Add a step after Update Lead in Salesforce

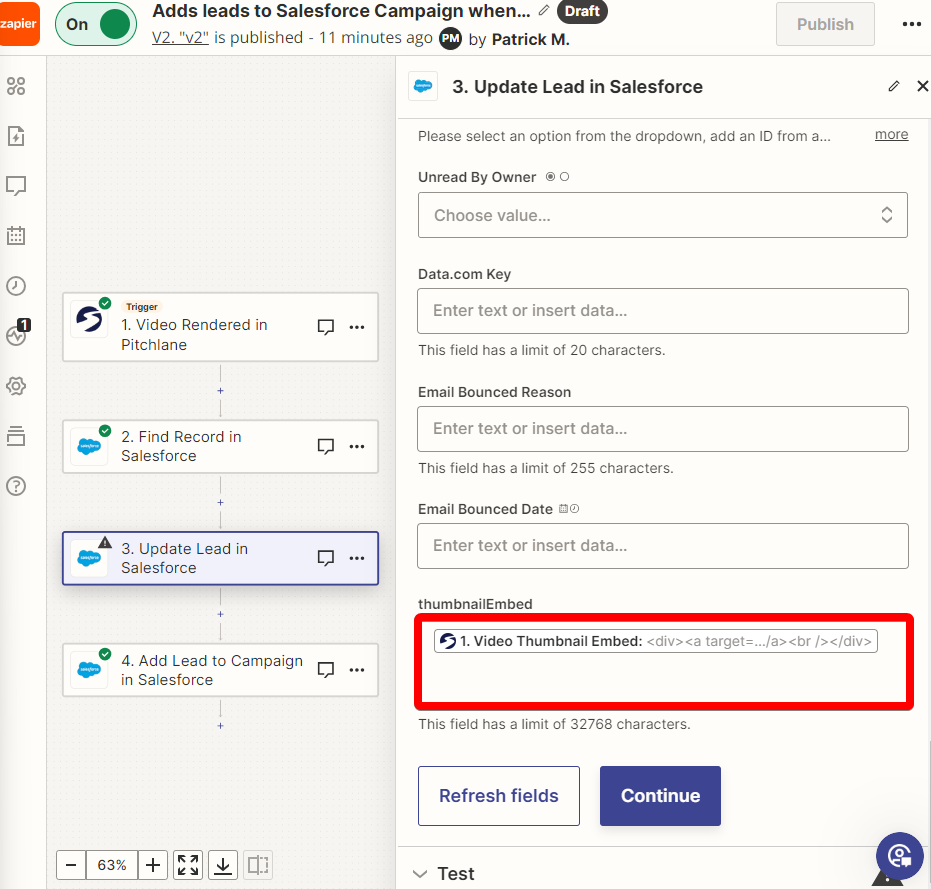[220, 614]
